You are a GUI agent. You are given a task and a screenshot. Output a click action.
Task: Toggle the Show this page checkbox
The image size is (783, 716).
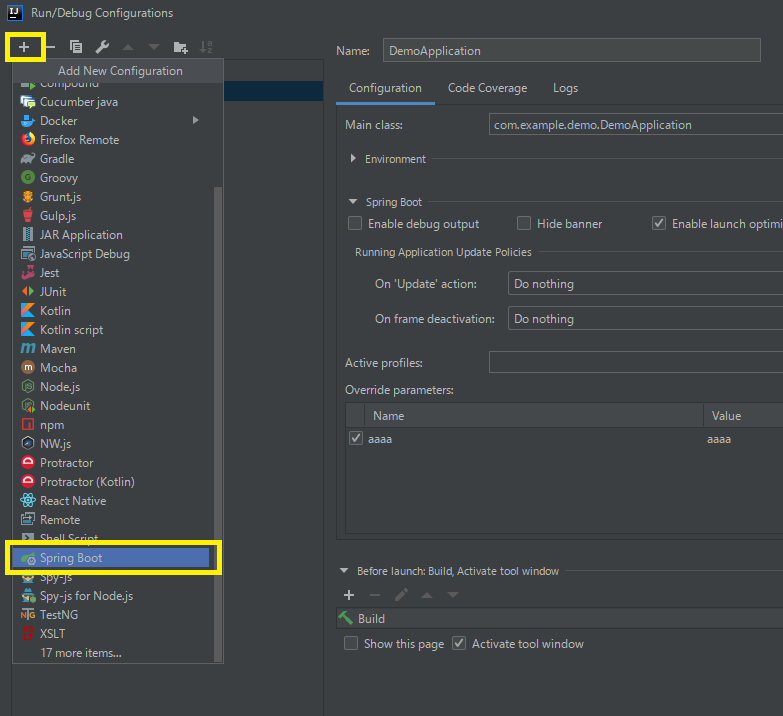point(351,643)
